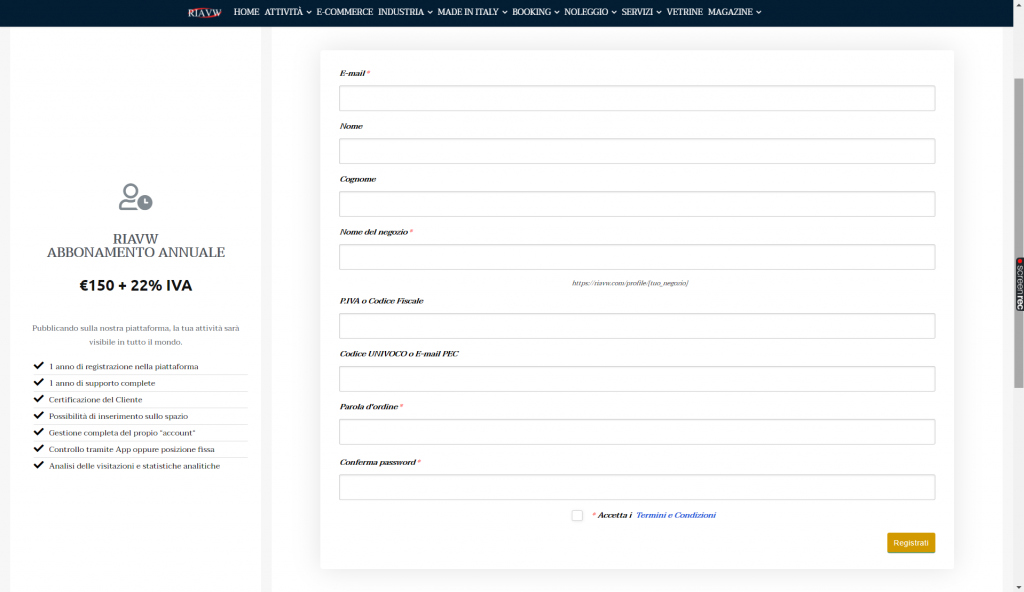Screen dimensions: 1024x592
Task: Click the screenrec side tab icon
Action: pyautogui.click(x=1019, y=284)
